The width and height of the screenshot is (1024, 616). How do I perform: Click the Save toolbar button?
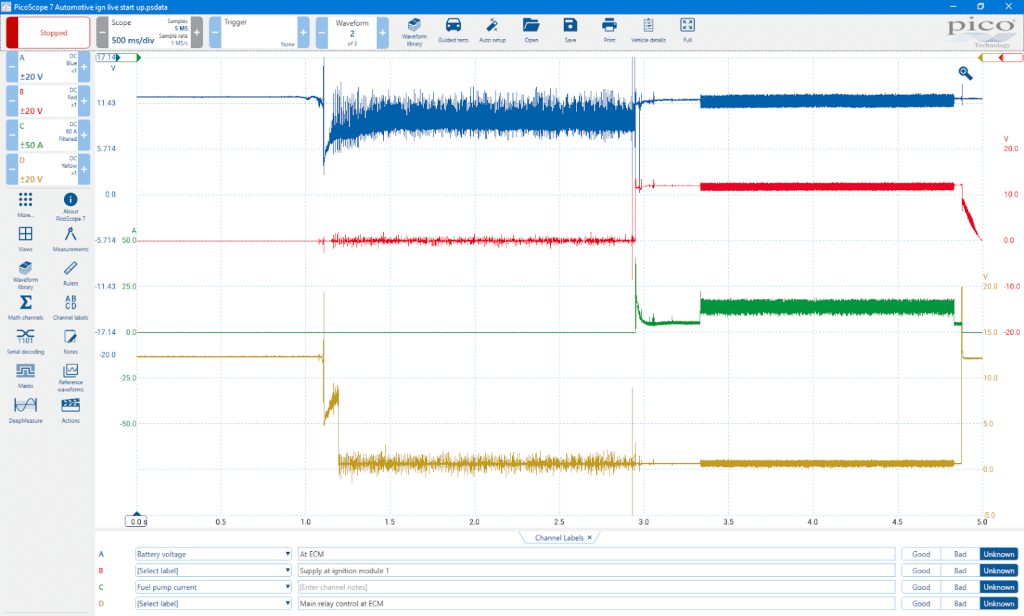tap(570, 30)
